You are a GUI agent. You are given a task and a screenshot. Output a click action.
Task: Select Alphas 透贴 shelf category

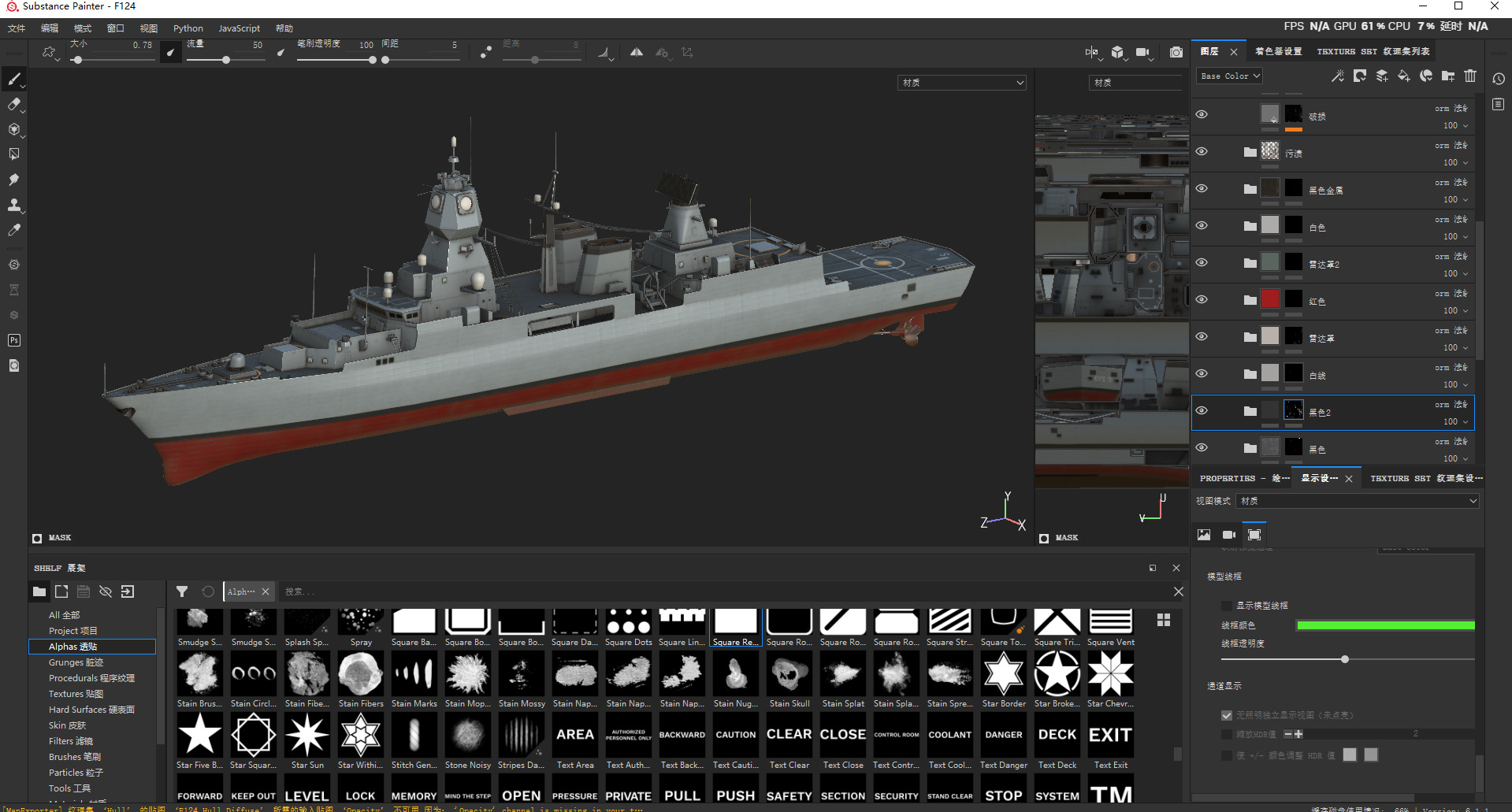(91, 647)
